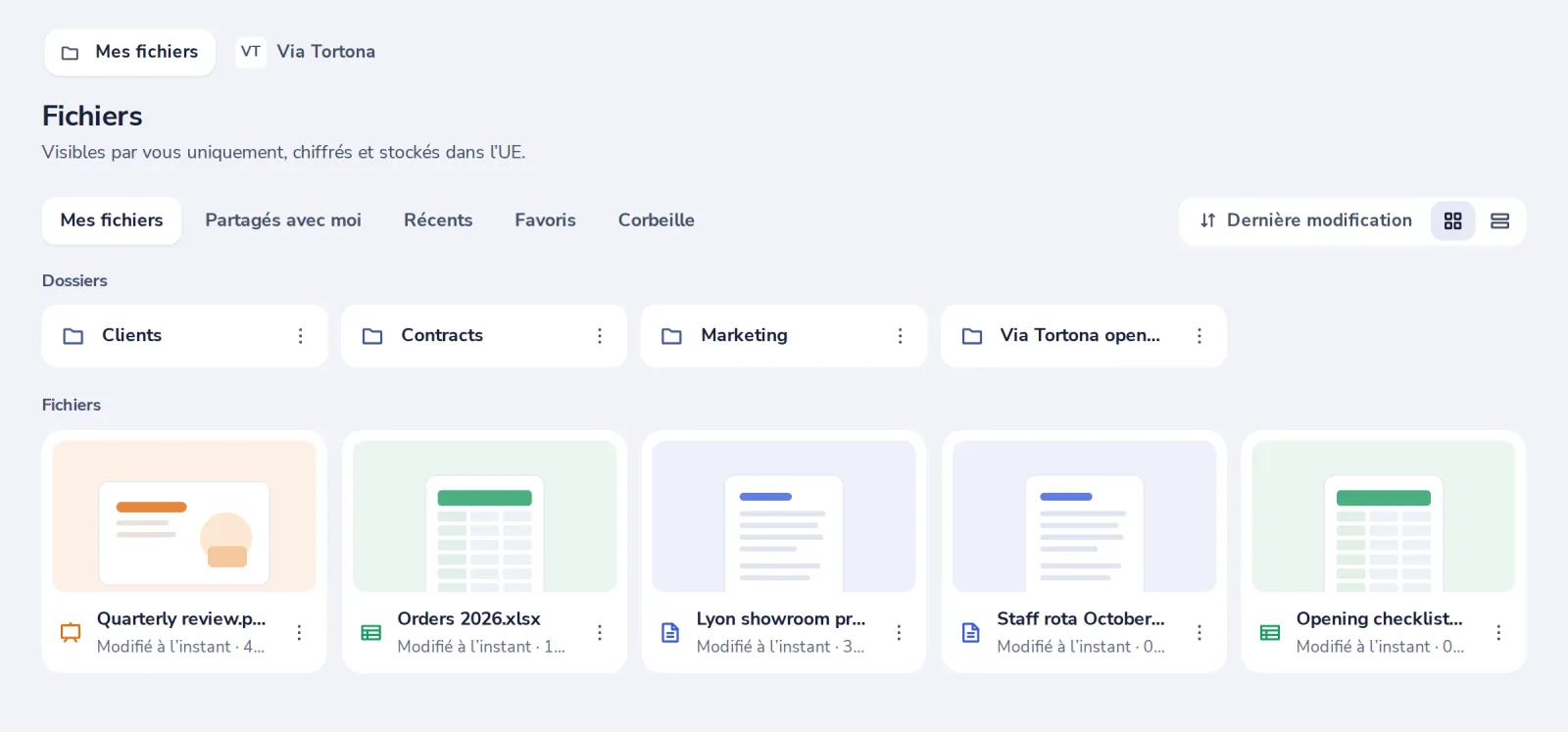Open the Clients folder options menu
Image resolution: width=1568 pixels, height=732 pixels.
coord(300,336)
